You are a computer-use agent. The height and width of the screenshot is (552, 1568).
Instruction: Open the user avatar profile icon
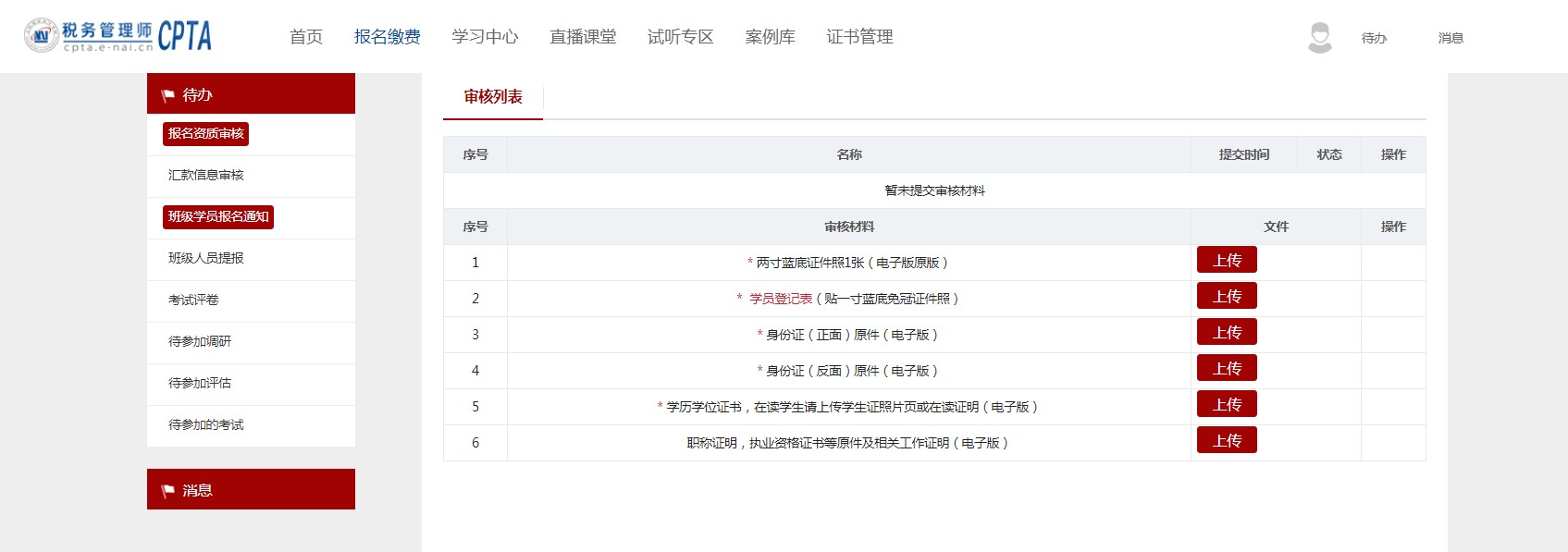click(x=1320, y=38)
